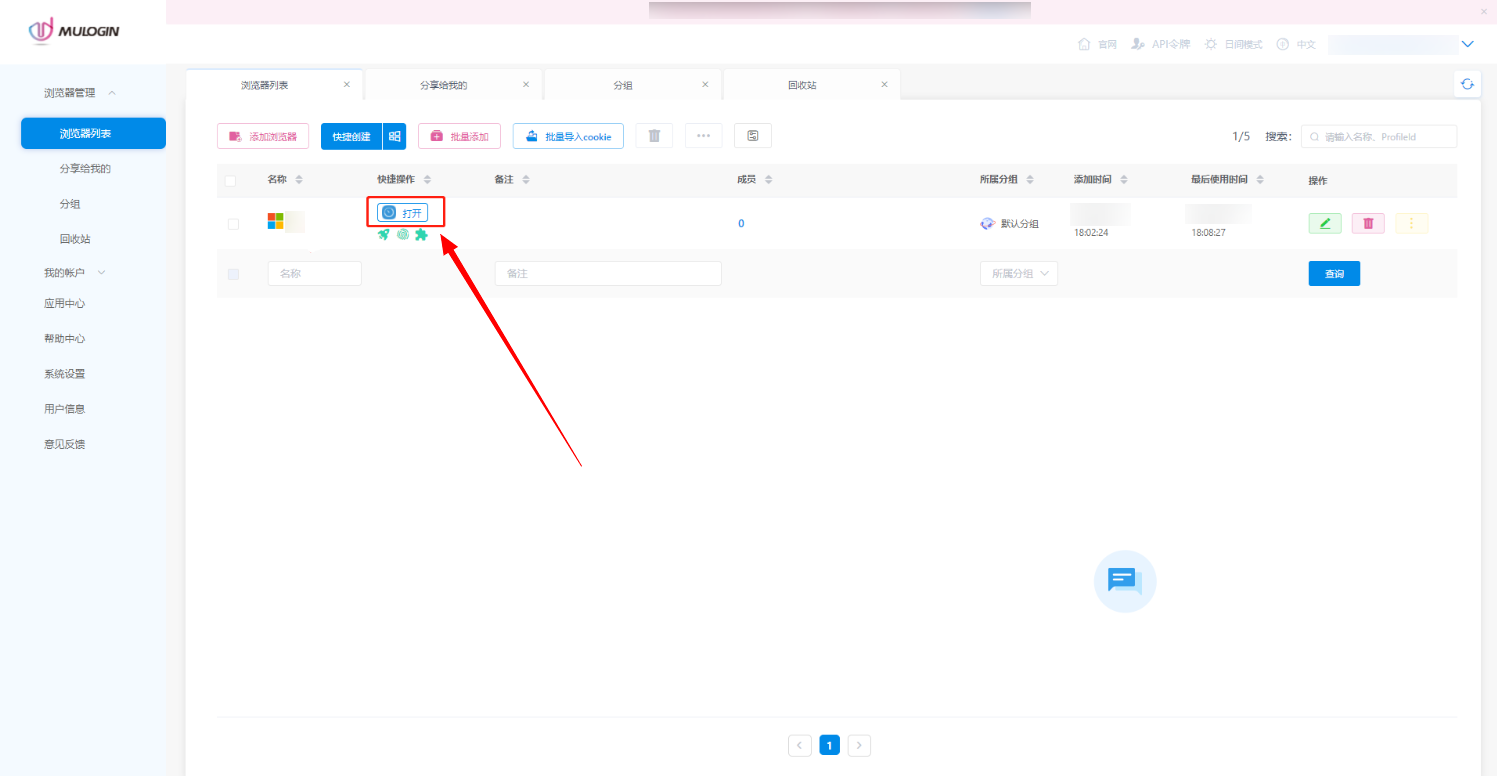The image size is (1497, 776).
Task: Switch to the 回收站 tab
Action: (800, 84)
